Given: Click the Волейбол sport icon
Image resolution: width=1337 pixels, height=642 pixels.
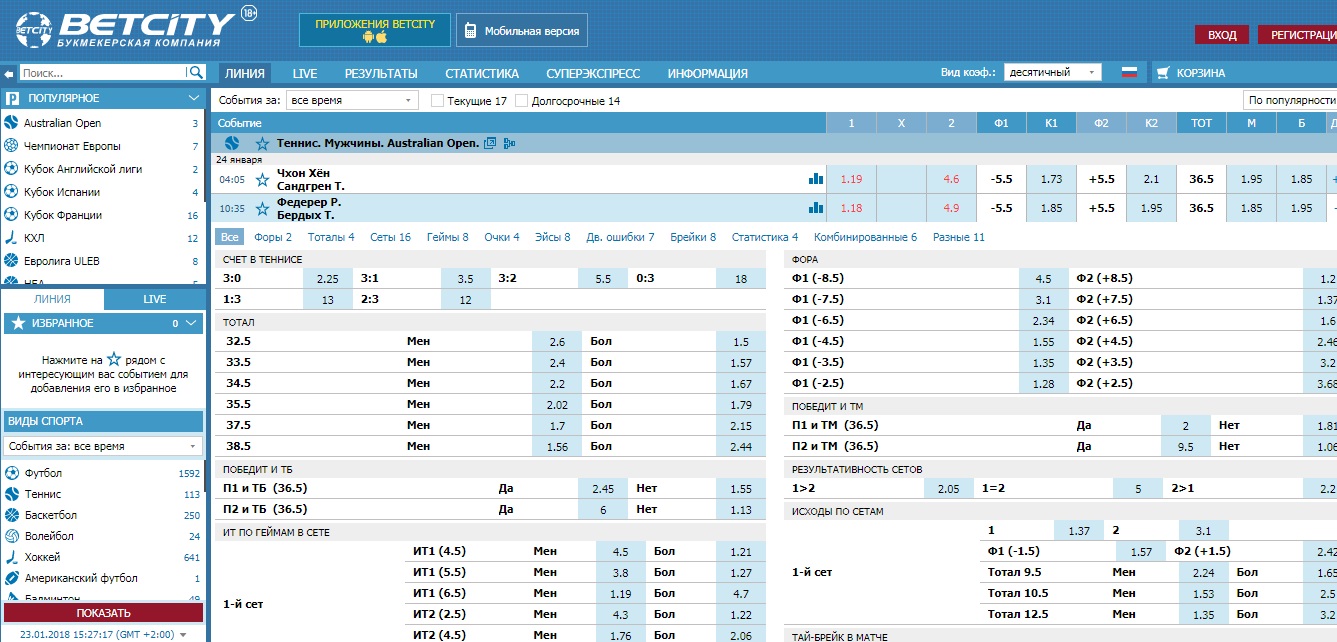Looking at the screenshot, I should [12, 536].
